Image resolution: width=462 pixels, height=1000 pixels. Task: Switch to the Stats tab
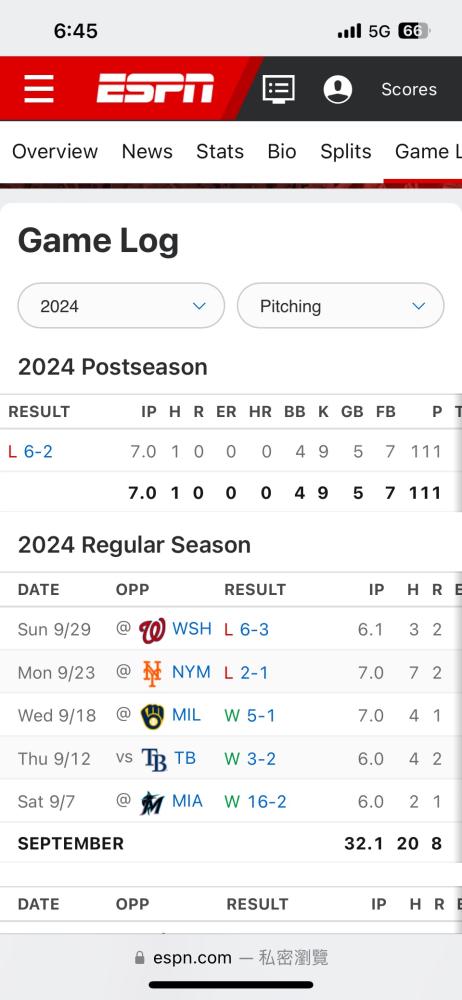(220, 151)
